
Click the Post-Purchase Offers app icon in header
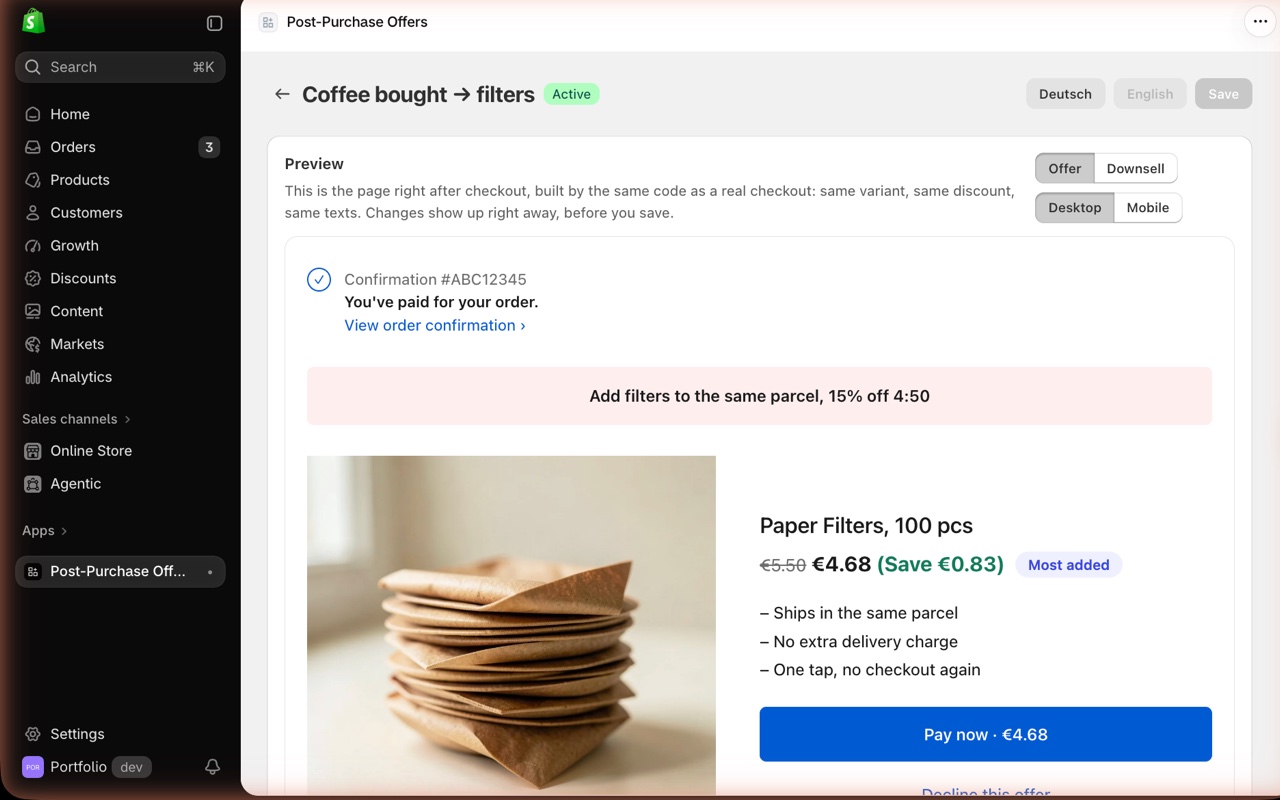pos(268,22)
